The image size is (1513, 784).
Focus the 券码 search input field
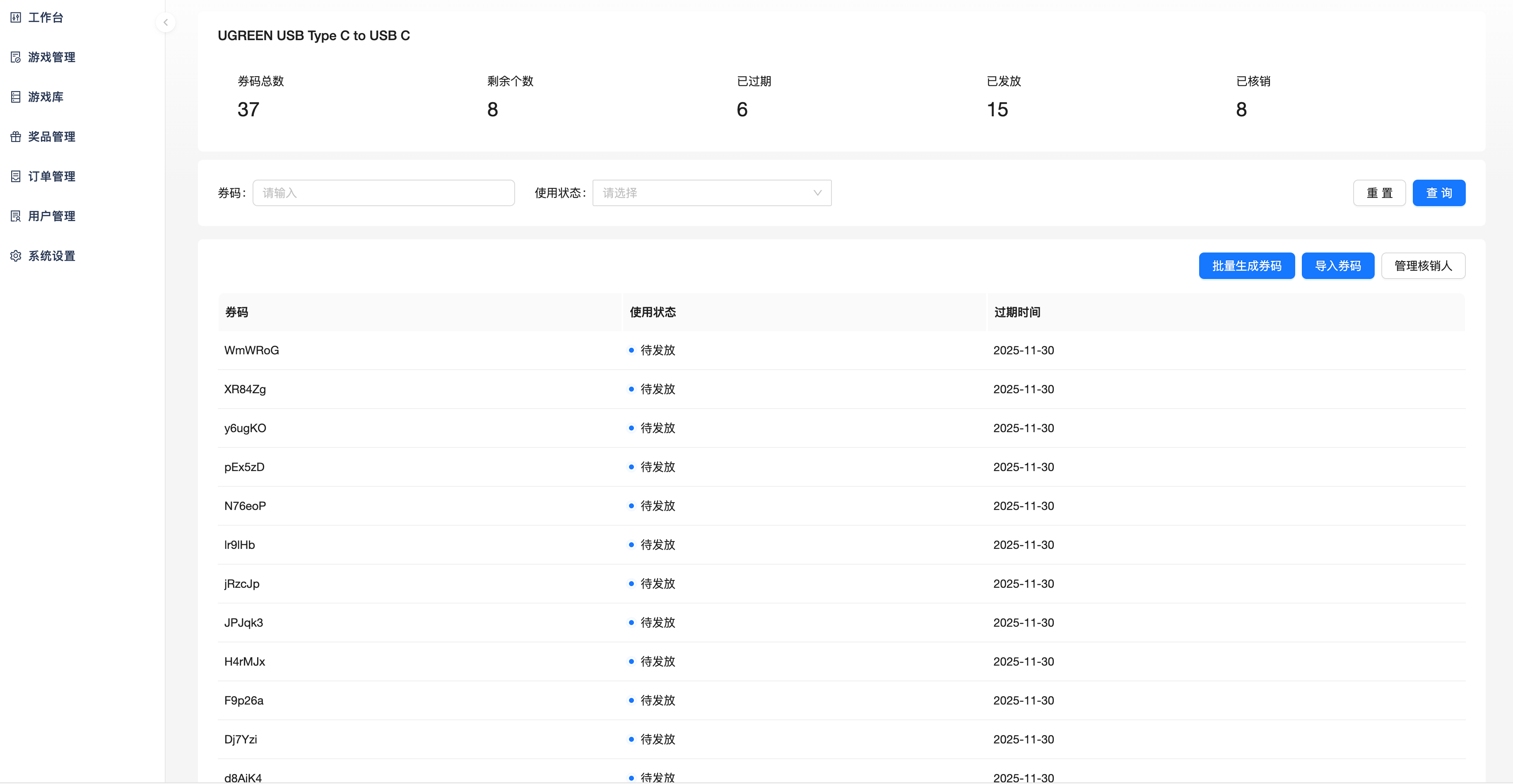[383, 192]
